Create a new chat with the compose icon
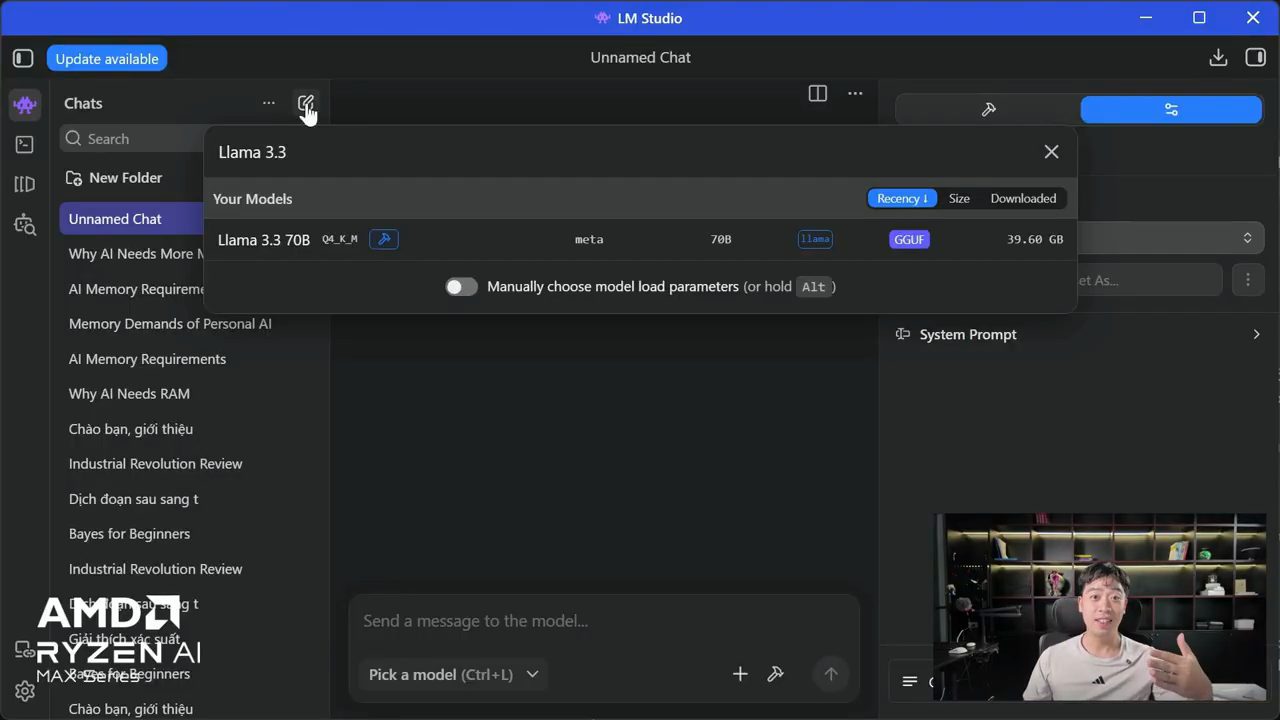Image resolution: width=1280 pixels, height=720 pixels. click(306, 103)
